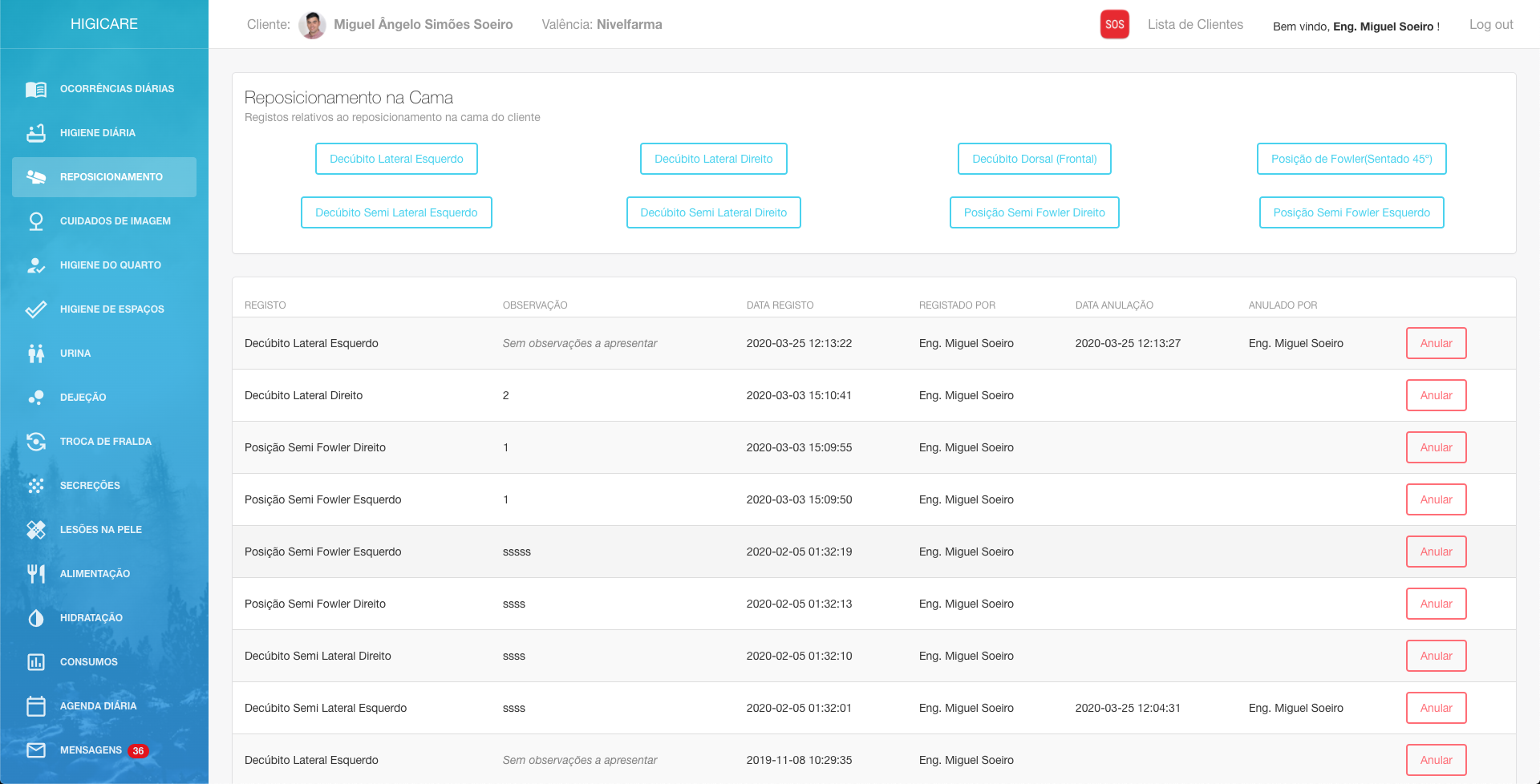Click the red SOS emergency icon
1540x784 pixels.
pyautogui.click(x=1114, y=24)
